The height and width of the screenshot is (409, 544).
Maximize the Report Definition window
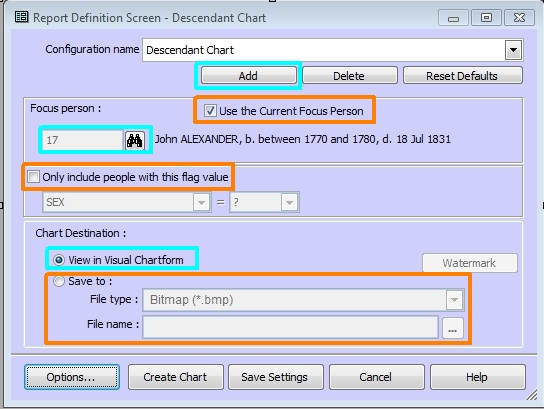[486, 18]
